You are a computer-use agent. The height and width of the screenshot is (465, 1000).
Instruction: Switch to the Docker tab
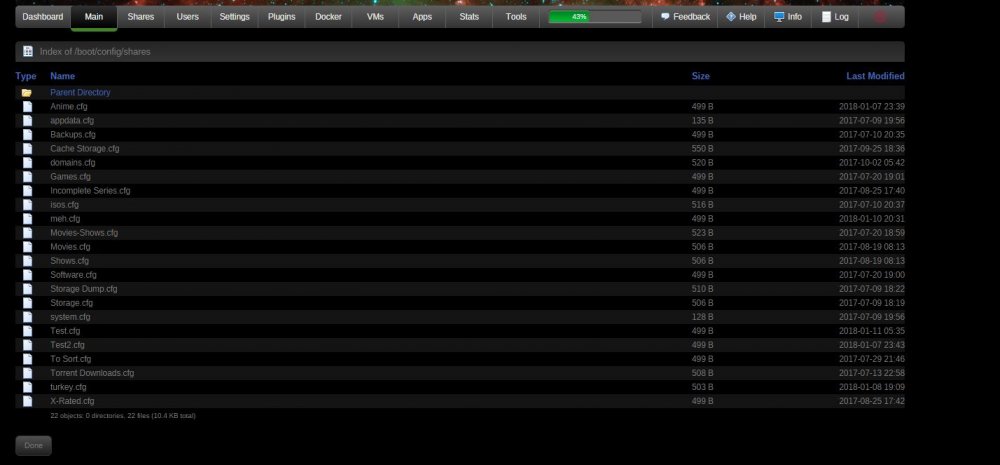(x=328, y=17)
